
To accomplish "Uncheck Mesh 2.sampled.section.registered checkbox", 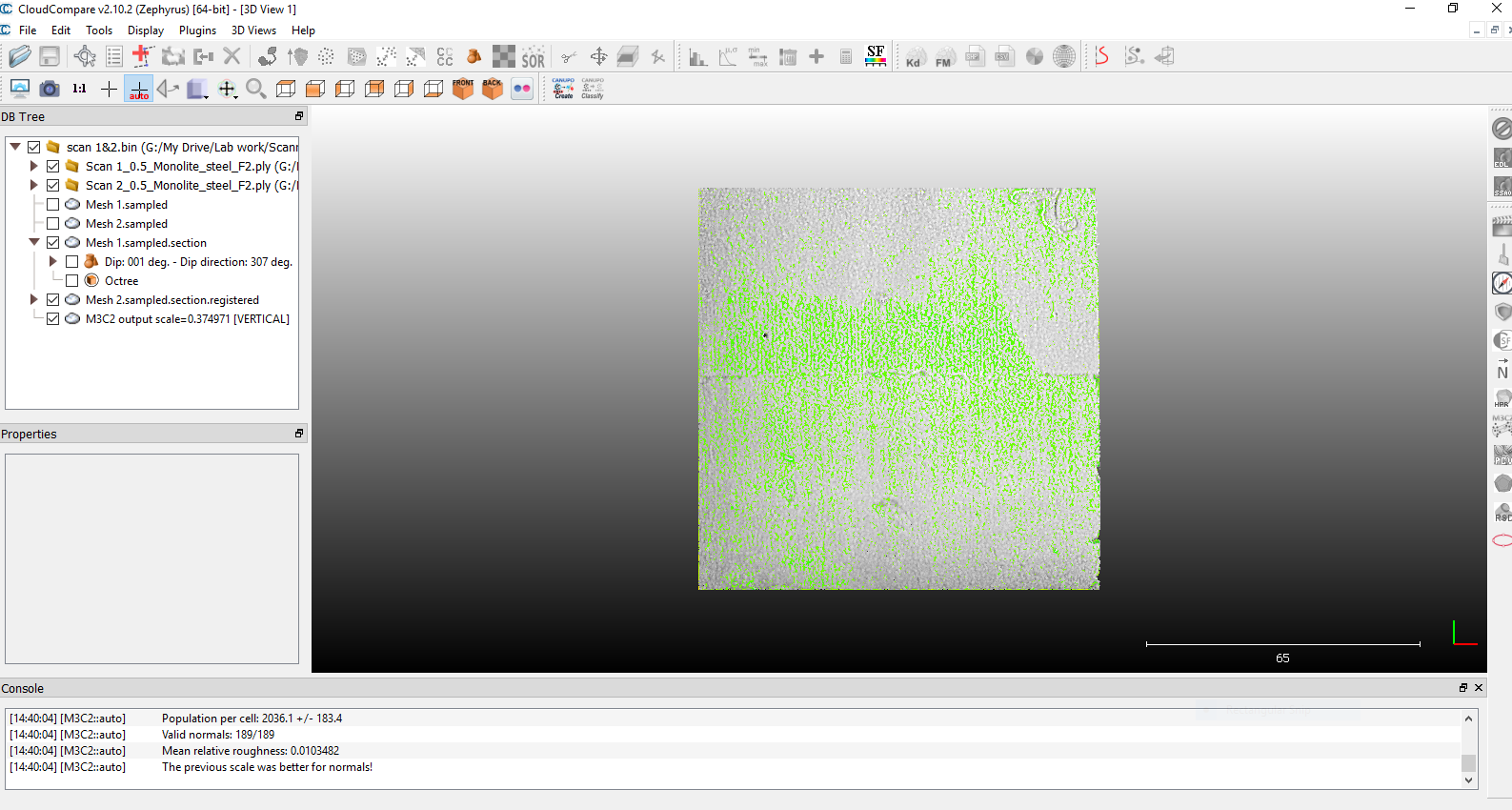I will coord(53,299).
